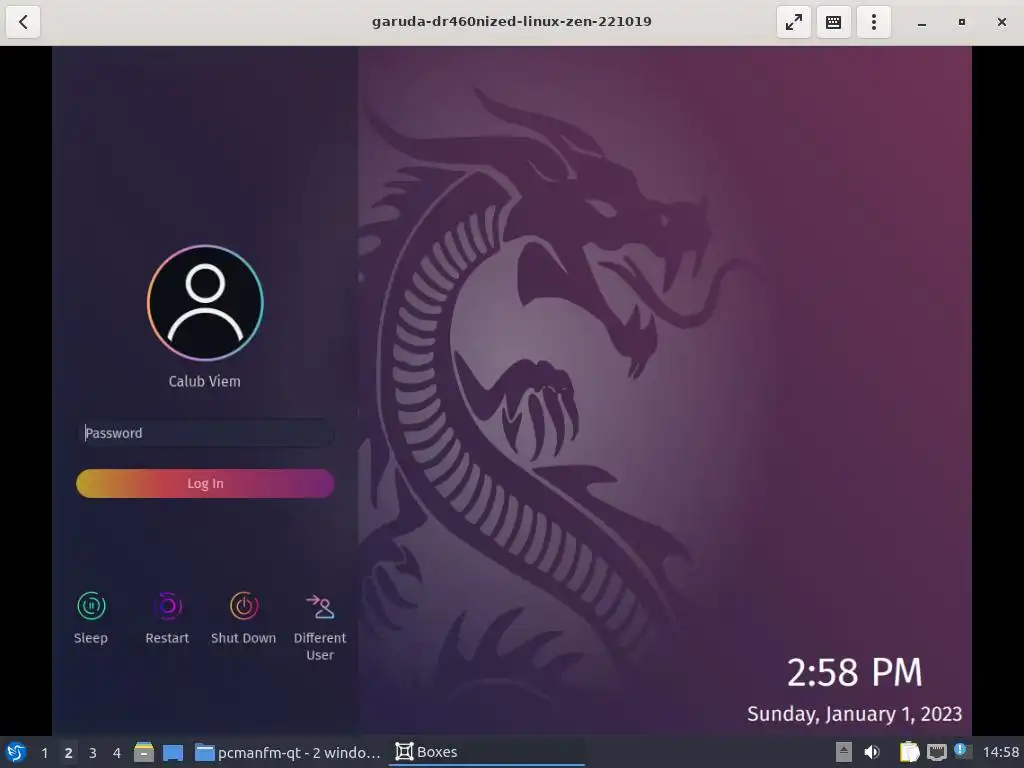This screenshot has width=1024, height=768.
Task: Open the keyboard shortcuts button
Action: click(x=833, y=22)
